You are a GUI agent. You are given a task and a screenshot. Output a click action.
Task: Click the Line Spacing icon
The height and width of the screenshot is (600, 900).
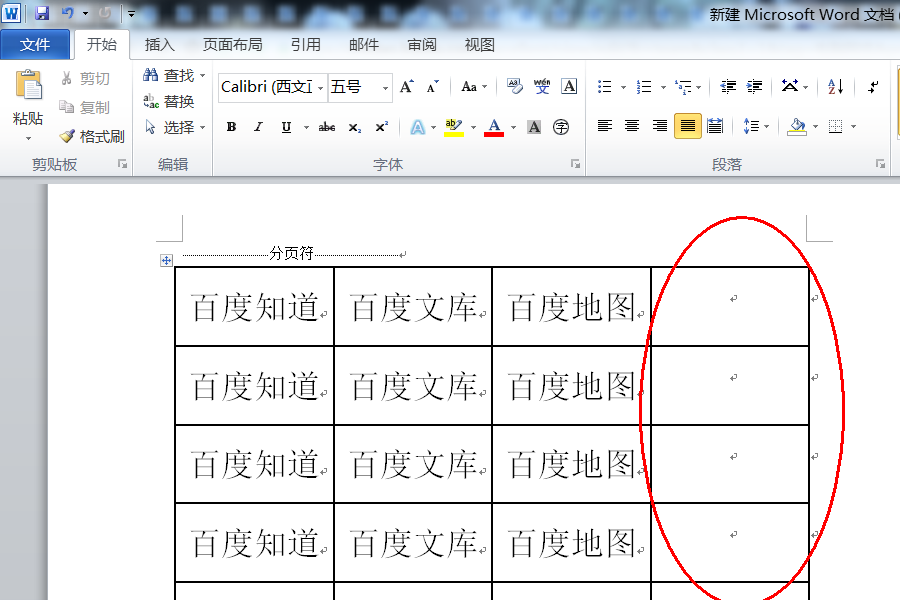751,126
